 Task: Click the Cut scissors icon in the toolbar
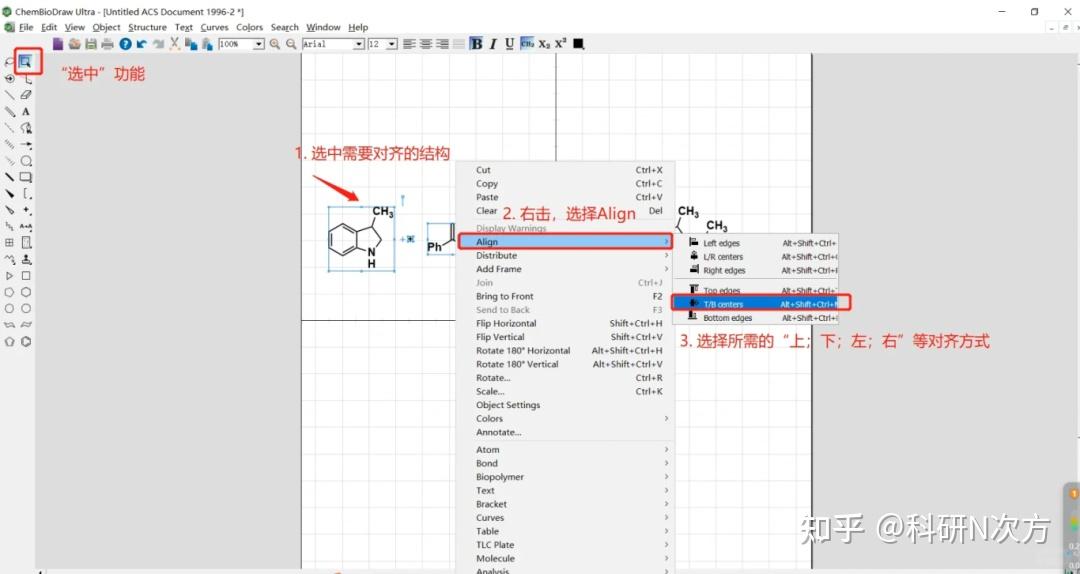click(175, 44)
